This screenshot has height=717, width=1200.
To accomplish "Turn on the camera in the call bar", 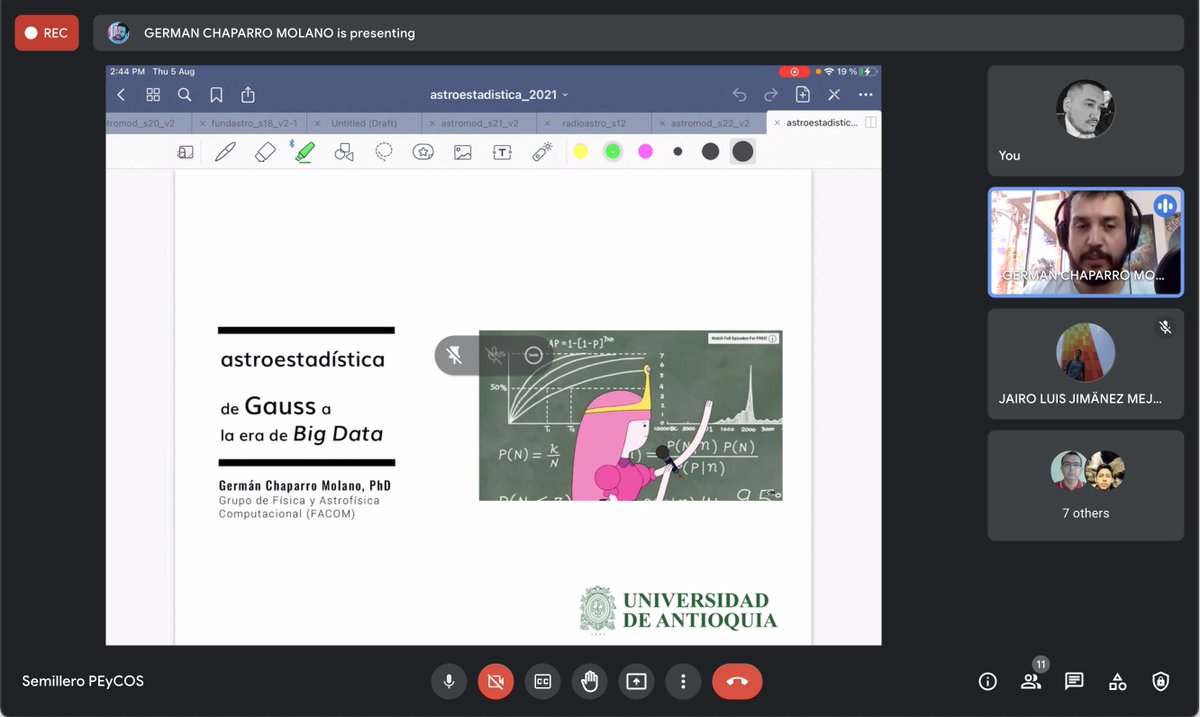I will coord(495,681).
